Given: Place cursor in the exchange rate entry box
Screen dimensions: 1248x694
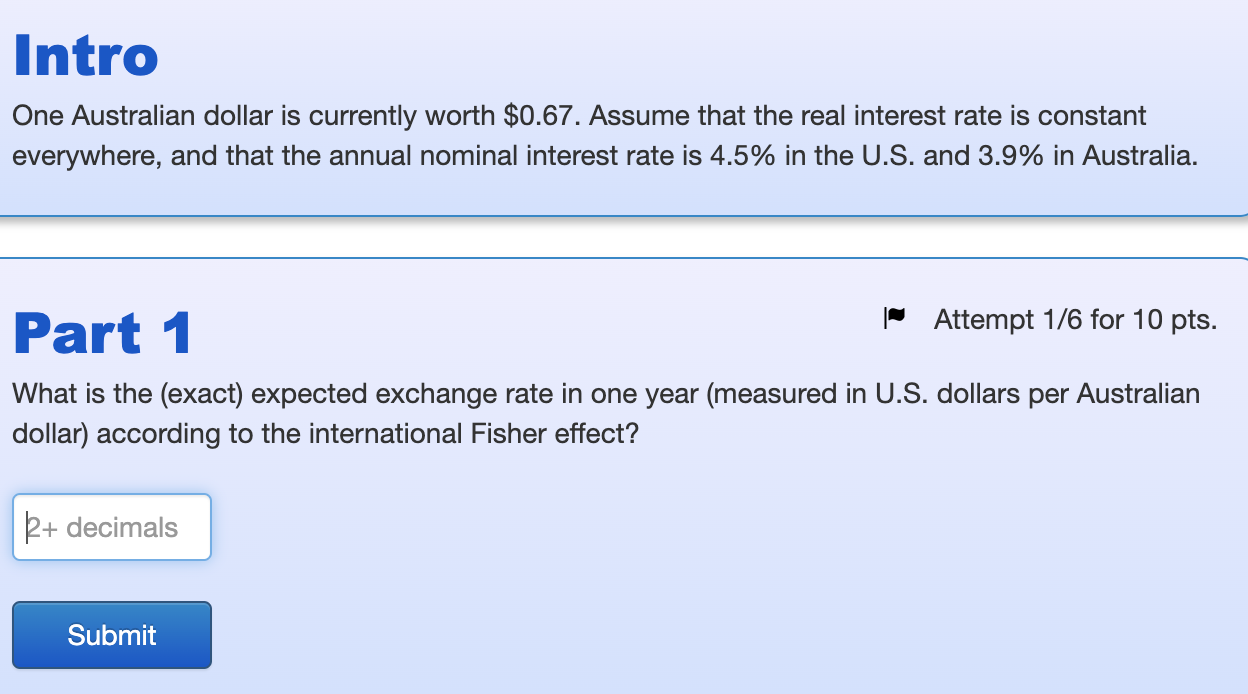Looking at the screenshot, I should (111, 527).
